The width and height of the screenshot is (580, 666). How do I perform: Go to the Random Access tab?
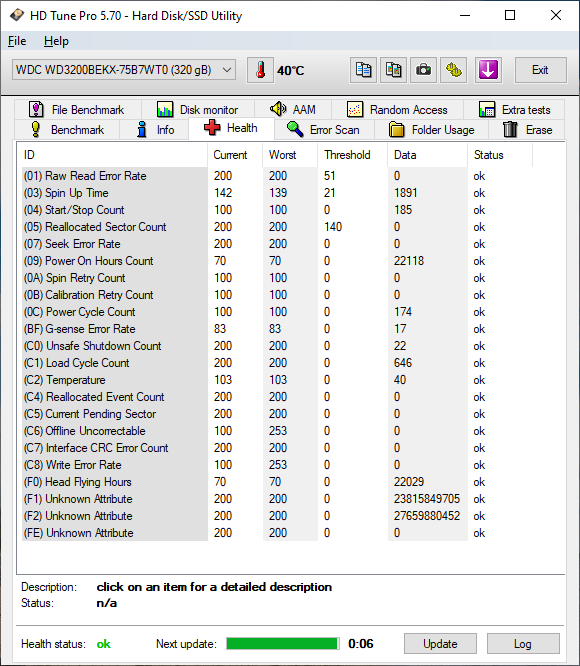[x=397, y=110]
